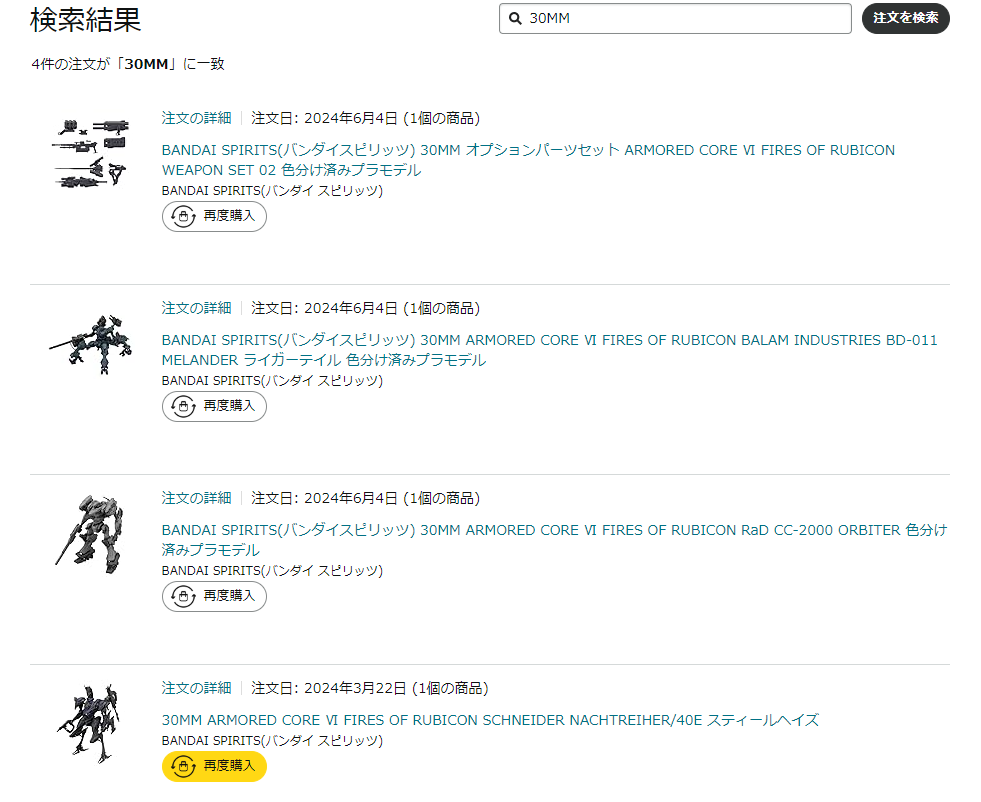Open the WEAPON SET 02 product title link
The image size is (981, 802).
tap(528, 160)
